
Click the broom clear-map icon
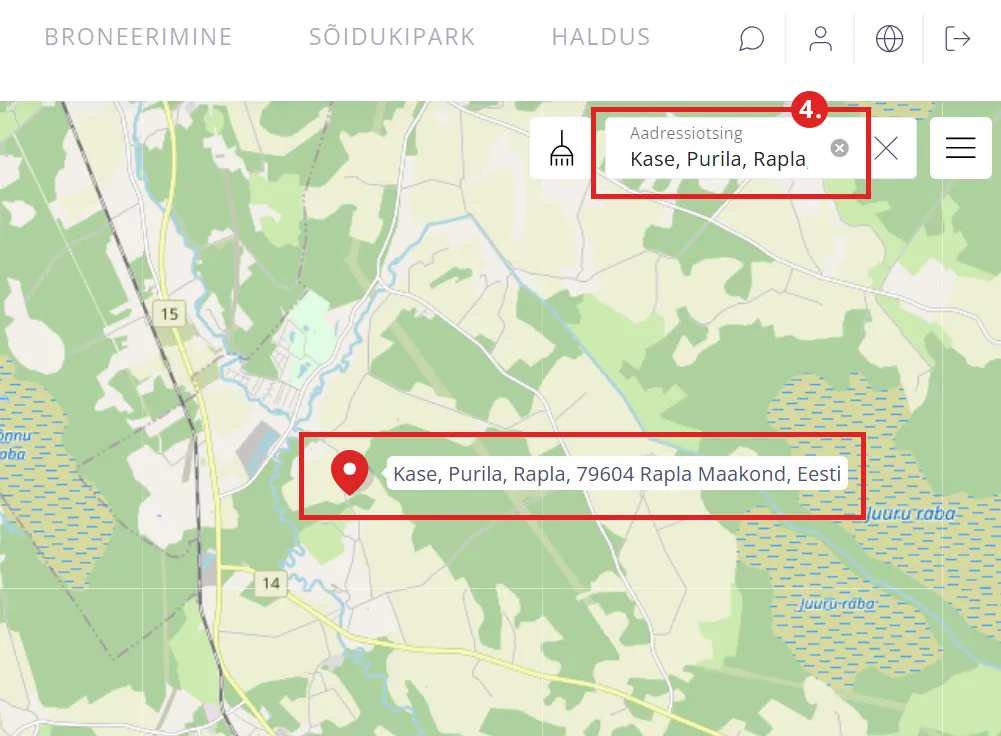(561, 148)
